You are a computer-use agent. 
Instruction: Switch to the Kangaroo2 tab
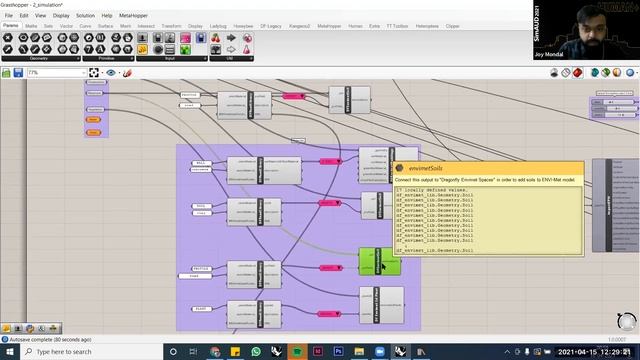pyautogui.click(x=299, y=26)
